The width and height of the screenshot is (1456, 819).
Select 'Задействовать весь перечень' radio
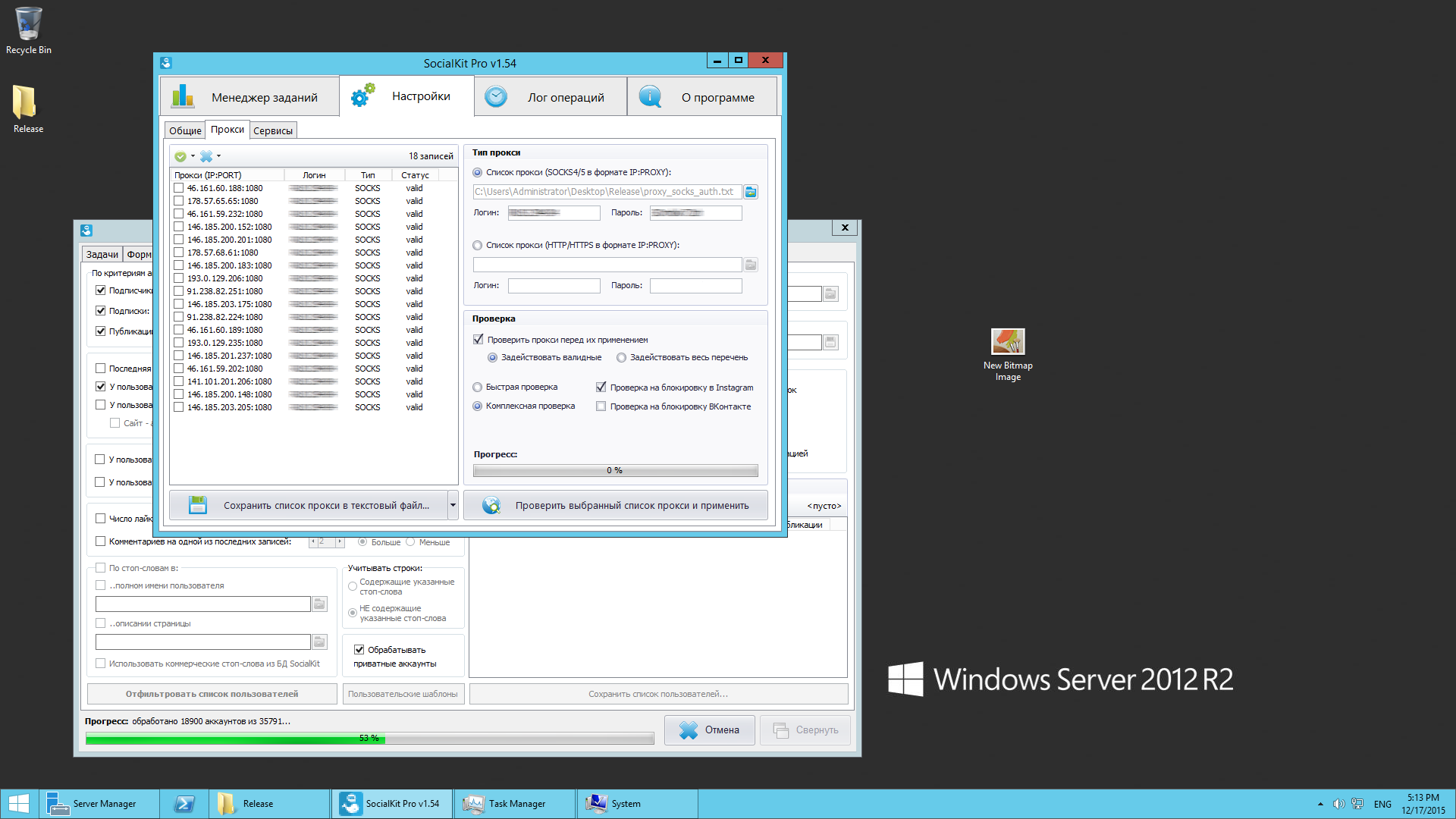coord(622,357)
